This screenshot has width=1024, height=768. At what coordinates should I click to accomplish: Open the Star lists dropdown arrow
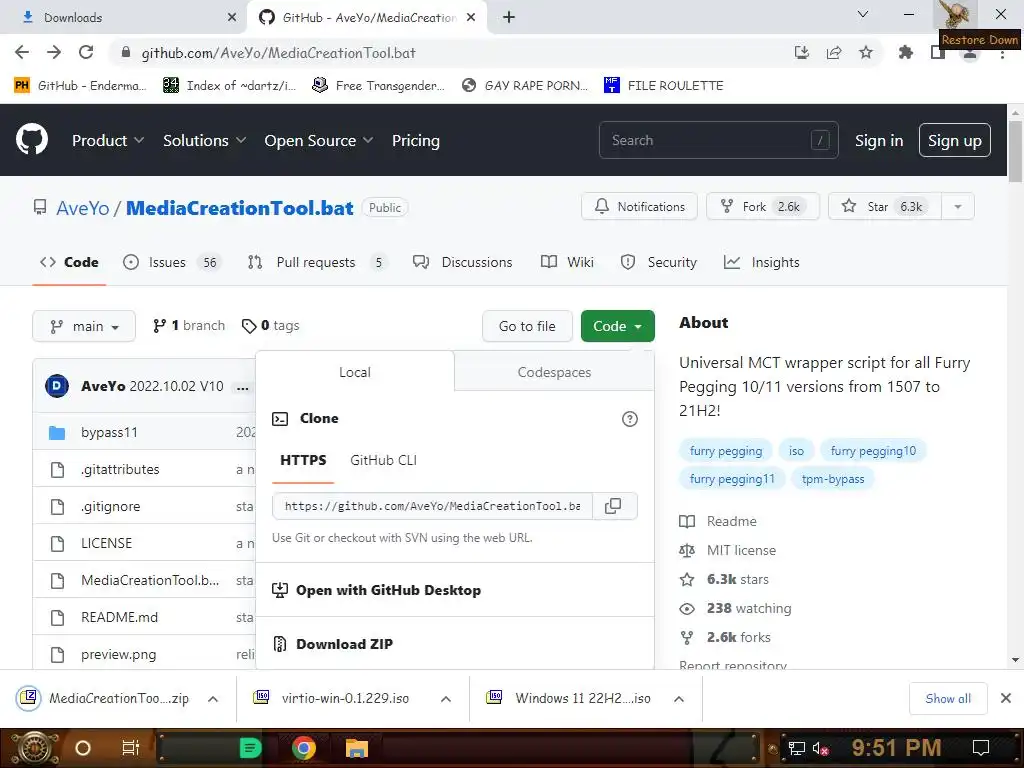click(x=958, y=207)
